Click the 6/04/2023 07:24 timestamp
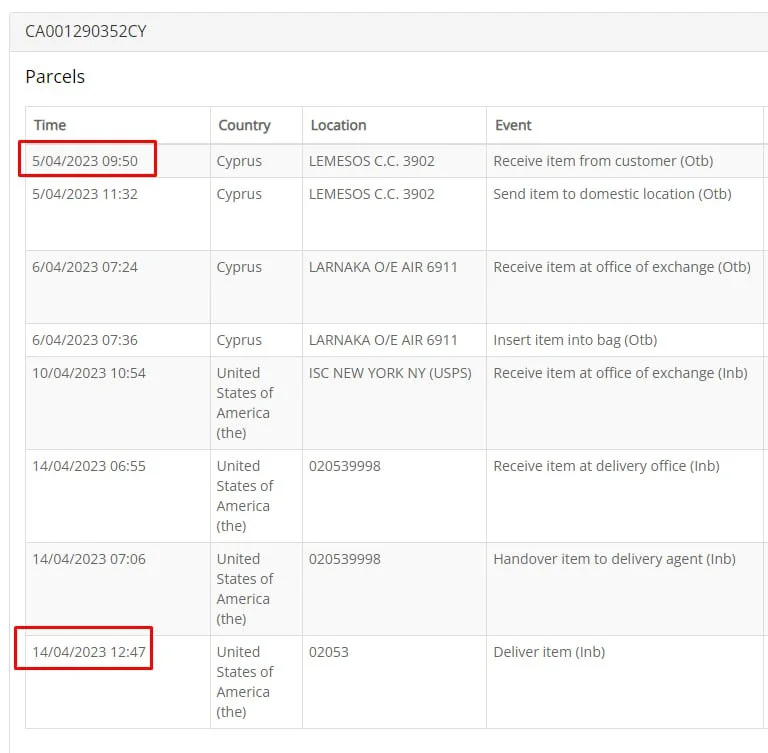 (x=85, y=267)
